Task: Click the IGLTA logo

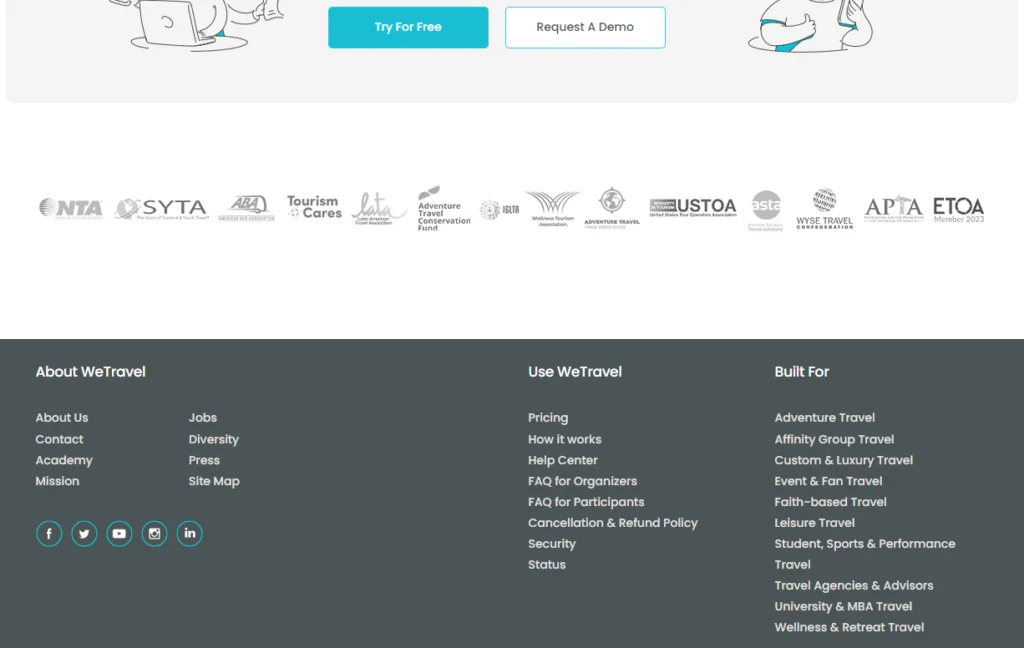Action: [500, 210]
